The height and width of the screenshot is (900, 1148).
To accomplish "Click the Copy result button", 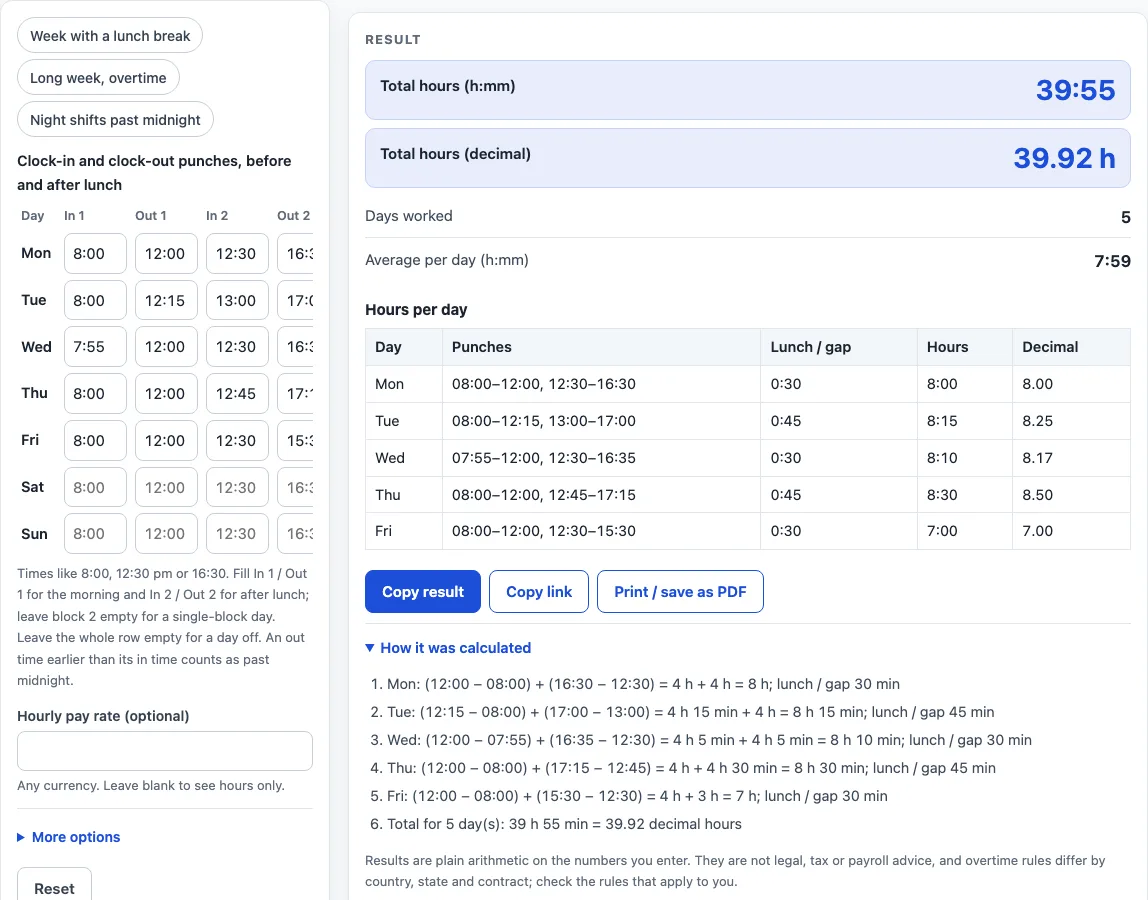I will coord(422,592).
